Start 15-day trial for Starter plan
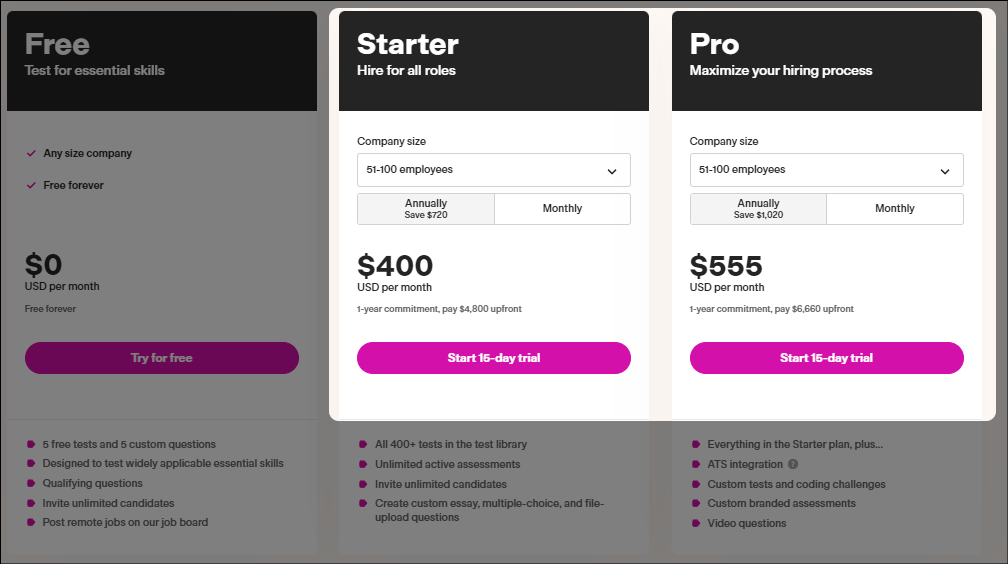1008x564 pixels. [x=494, y=358]
